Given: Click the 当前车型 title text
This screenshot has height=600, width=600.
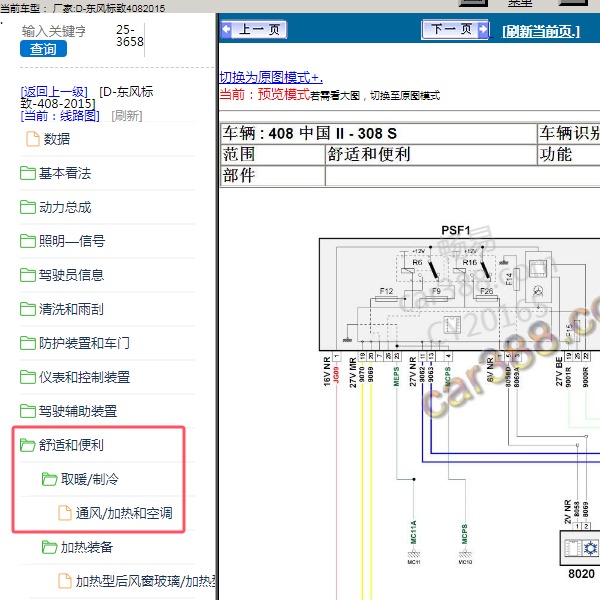Looking at the screenshot, I should pos(83,8).
